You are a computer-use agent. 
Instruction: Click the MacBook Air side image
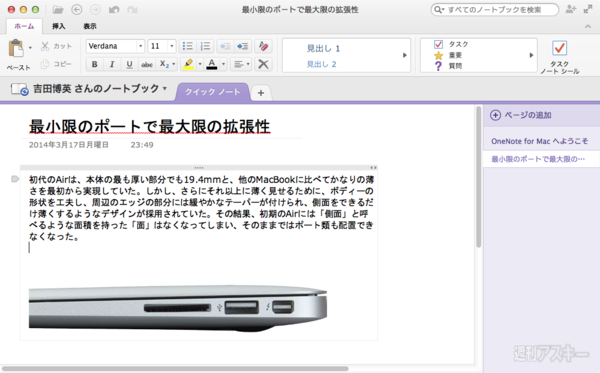(x=178, y=307)
